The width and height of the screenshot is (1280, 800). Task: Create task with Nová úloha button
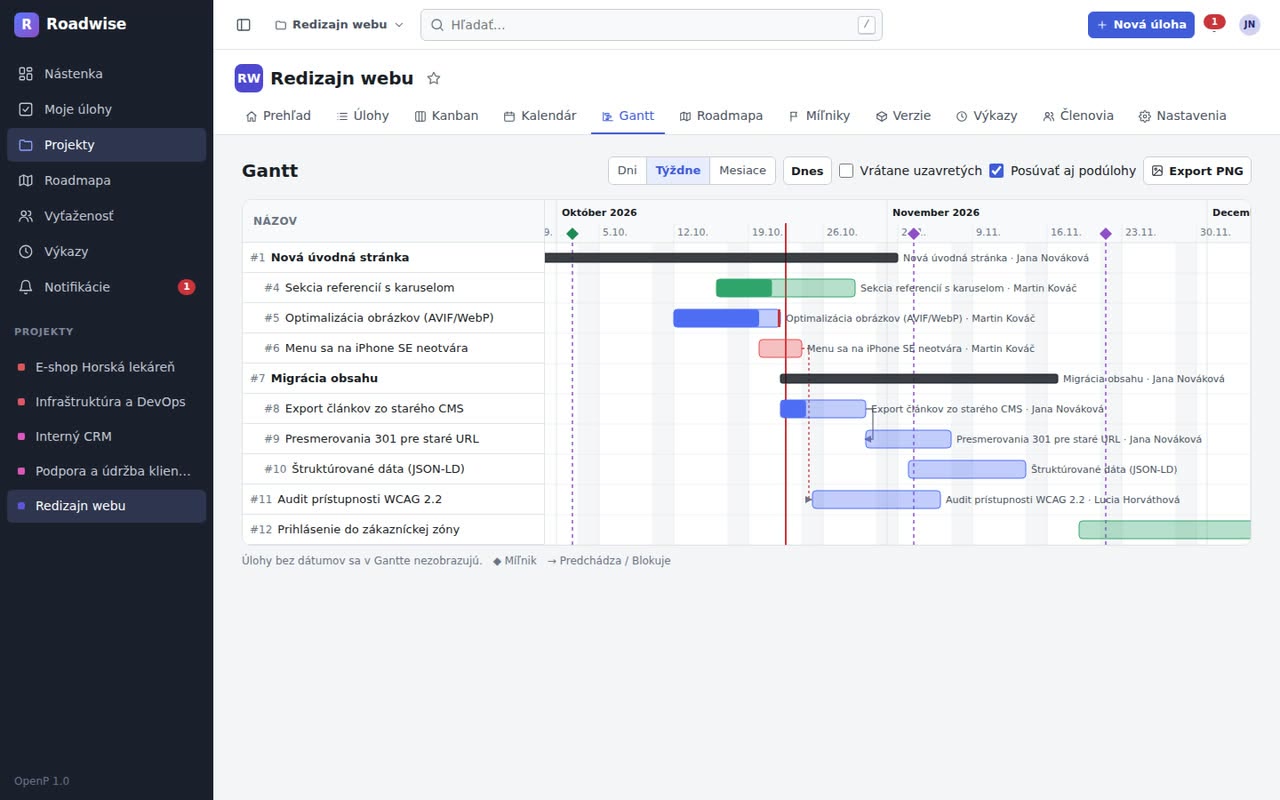point(1141,25)
